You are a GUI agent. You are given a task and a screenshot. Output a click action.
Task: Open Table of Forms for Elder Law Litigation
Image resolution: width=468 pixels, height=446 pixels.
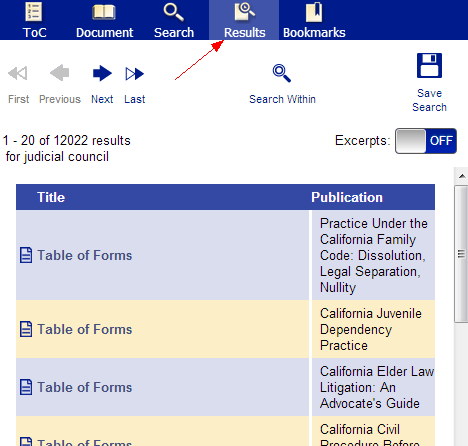pyautogui.click(x=85, y=387)
